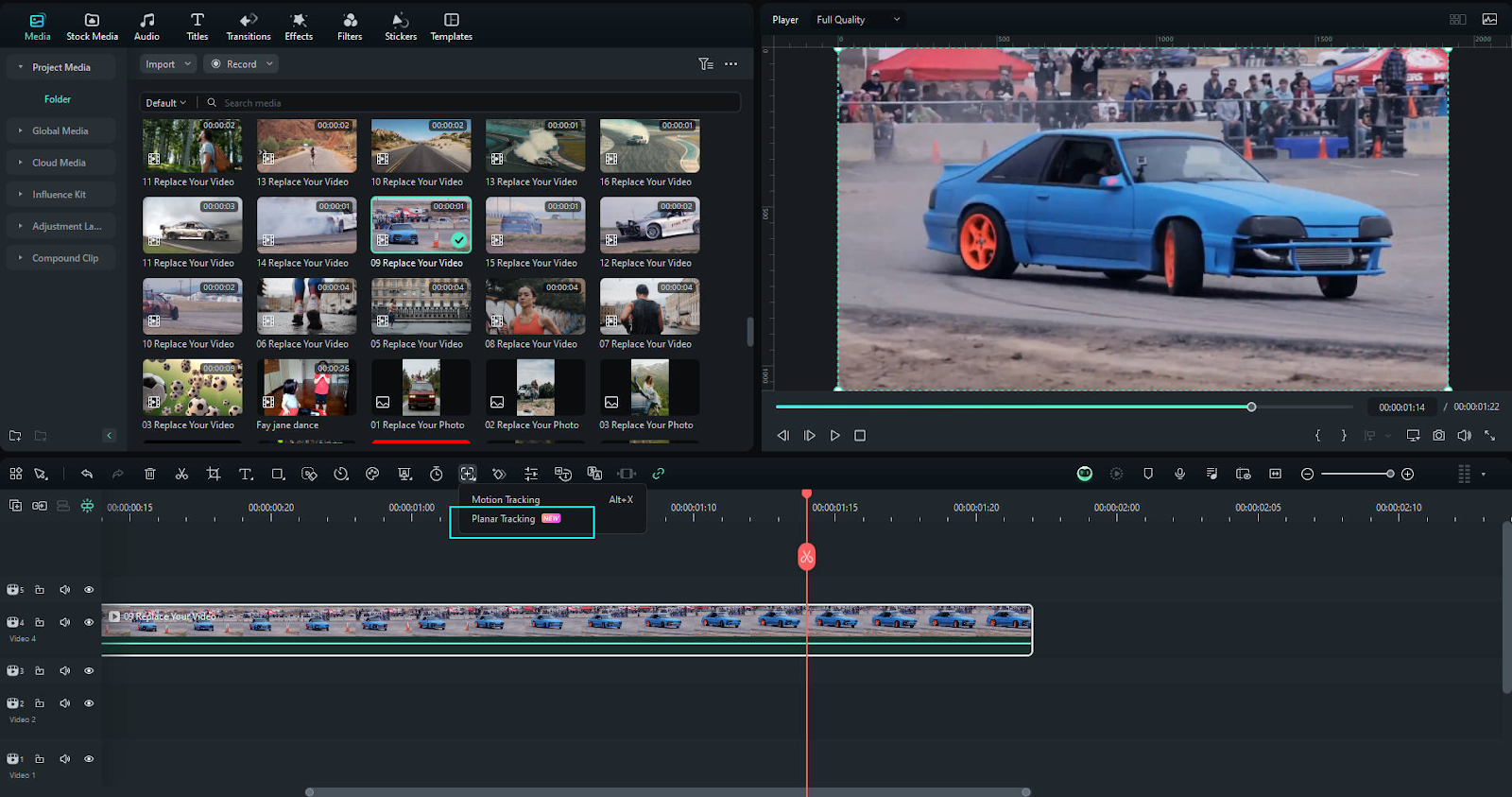The height and width of the screenshot is (797, 1512).
Task: Open the Import dropdown arrow
Action: point(188,64)
